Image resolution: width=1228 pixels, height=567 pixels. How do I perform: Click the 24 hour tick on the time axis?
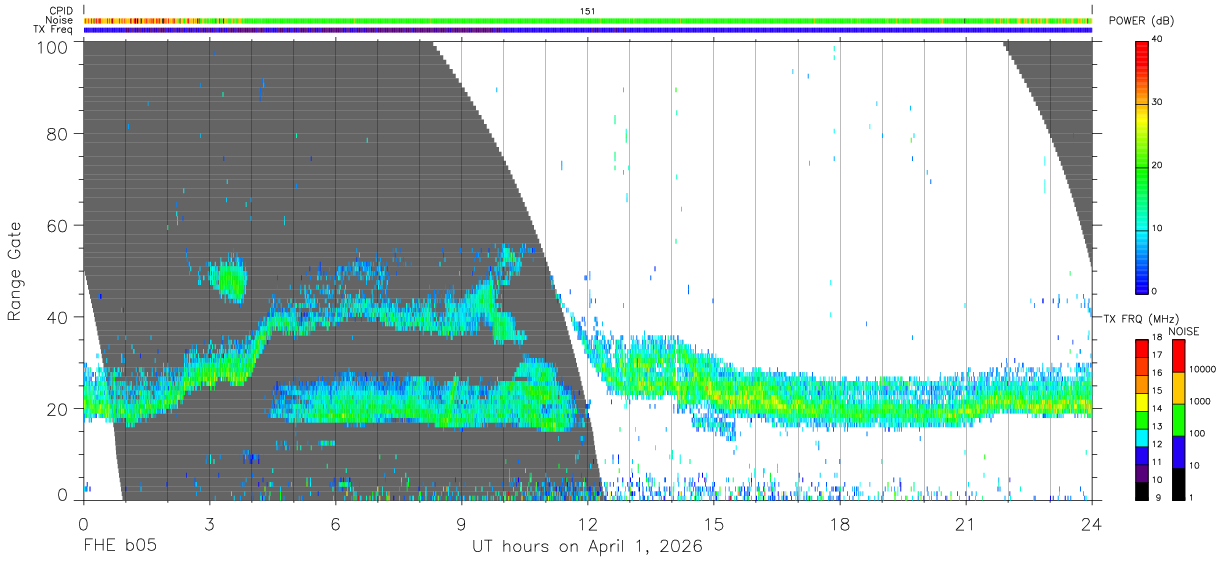coord(1092,524)
